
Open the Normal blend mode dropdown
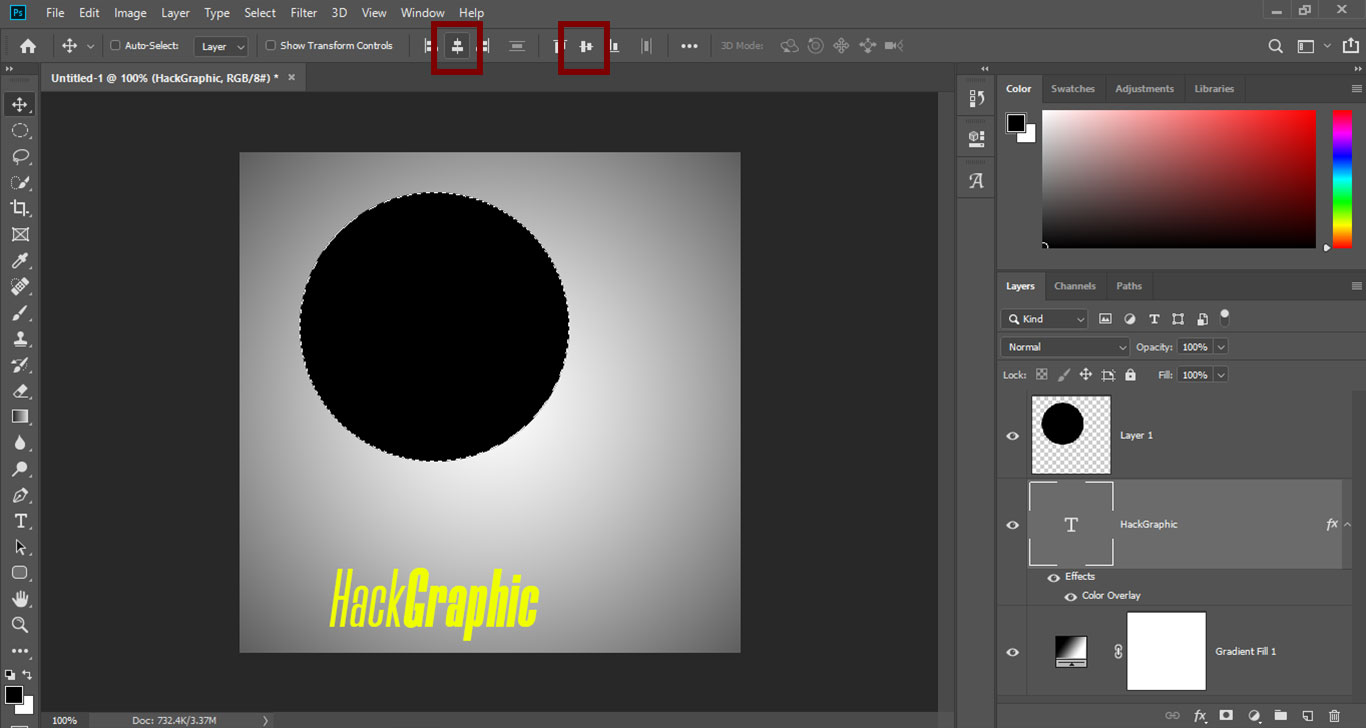[x=1065, y=347]
